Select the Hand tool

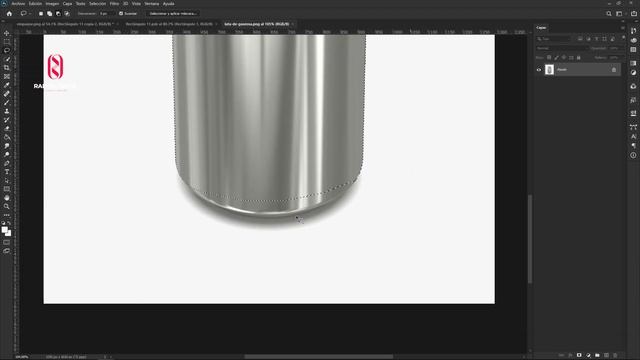(x=7, y=198)
